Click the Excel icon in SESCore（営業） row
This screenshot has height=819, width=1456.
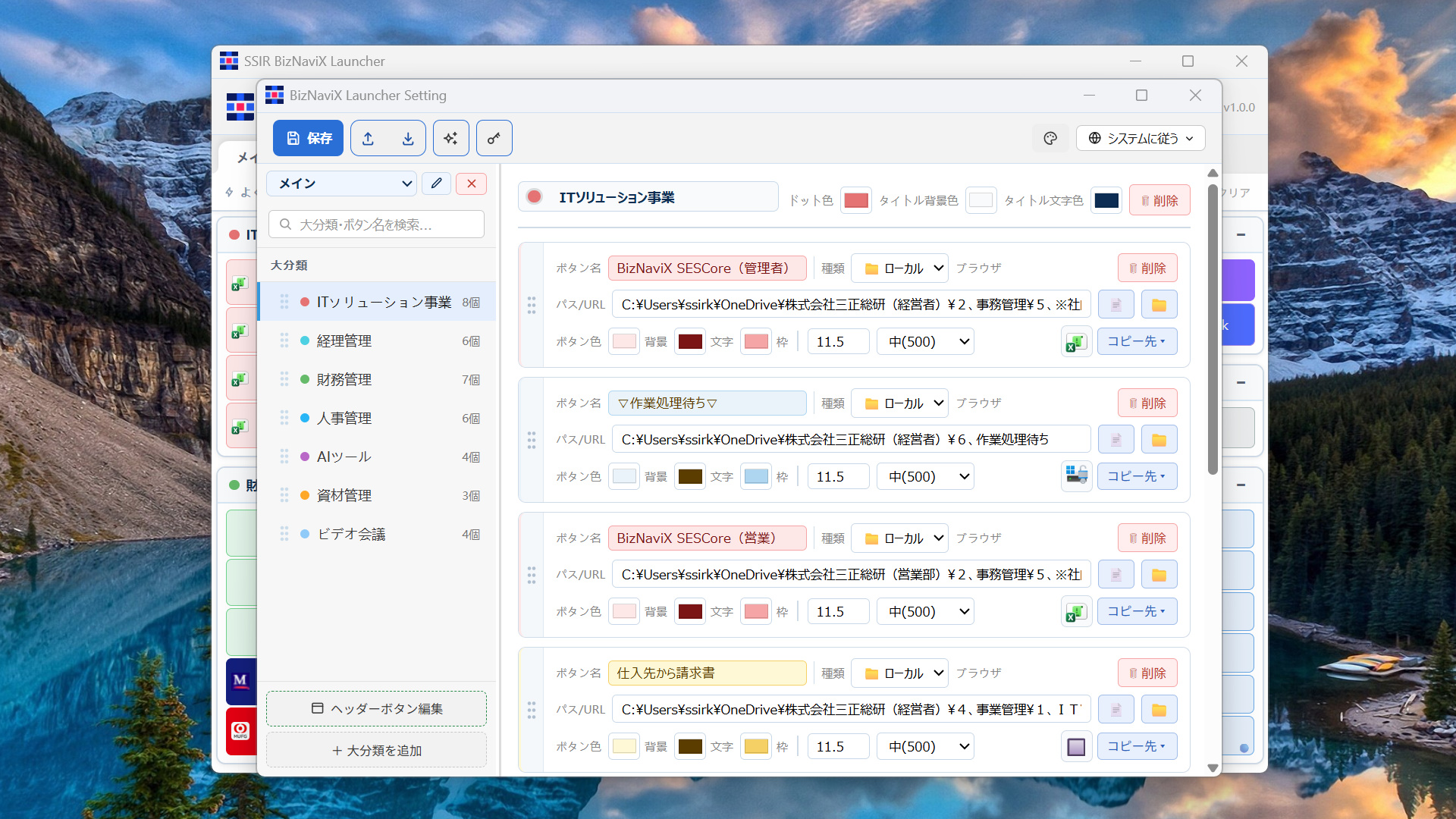click(x=1076, y=611)
